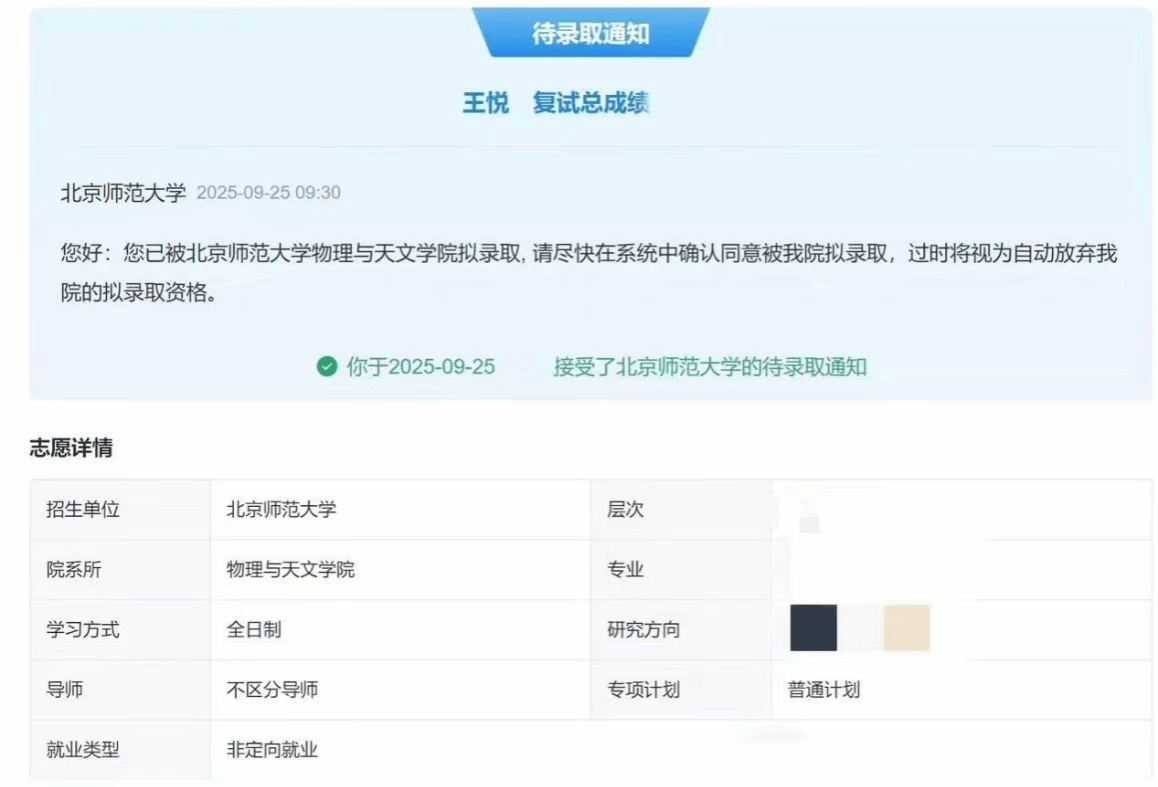
Task: Select the 全日制 study mode cell
Action: pos(254,630)
